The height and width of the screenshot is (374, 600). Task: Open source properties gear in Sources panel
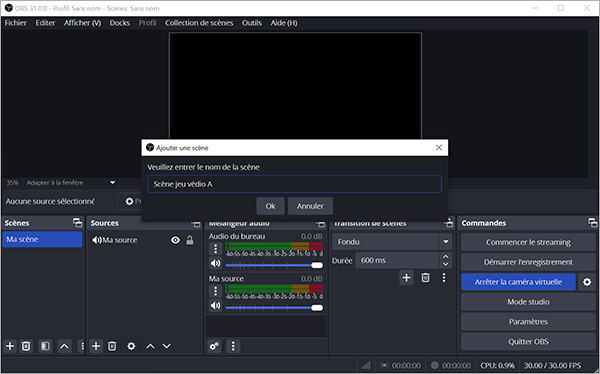131,346
